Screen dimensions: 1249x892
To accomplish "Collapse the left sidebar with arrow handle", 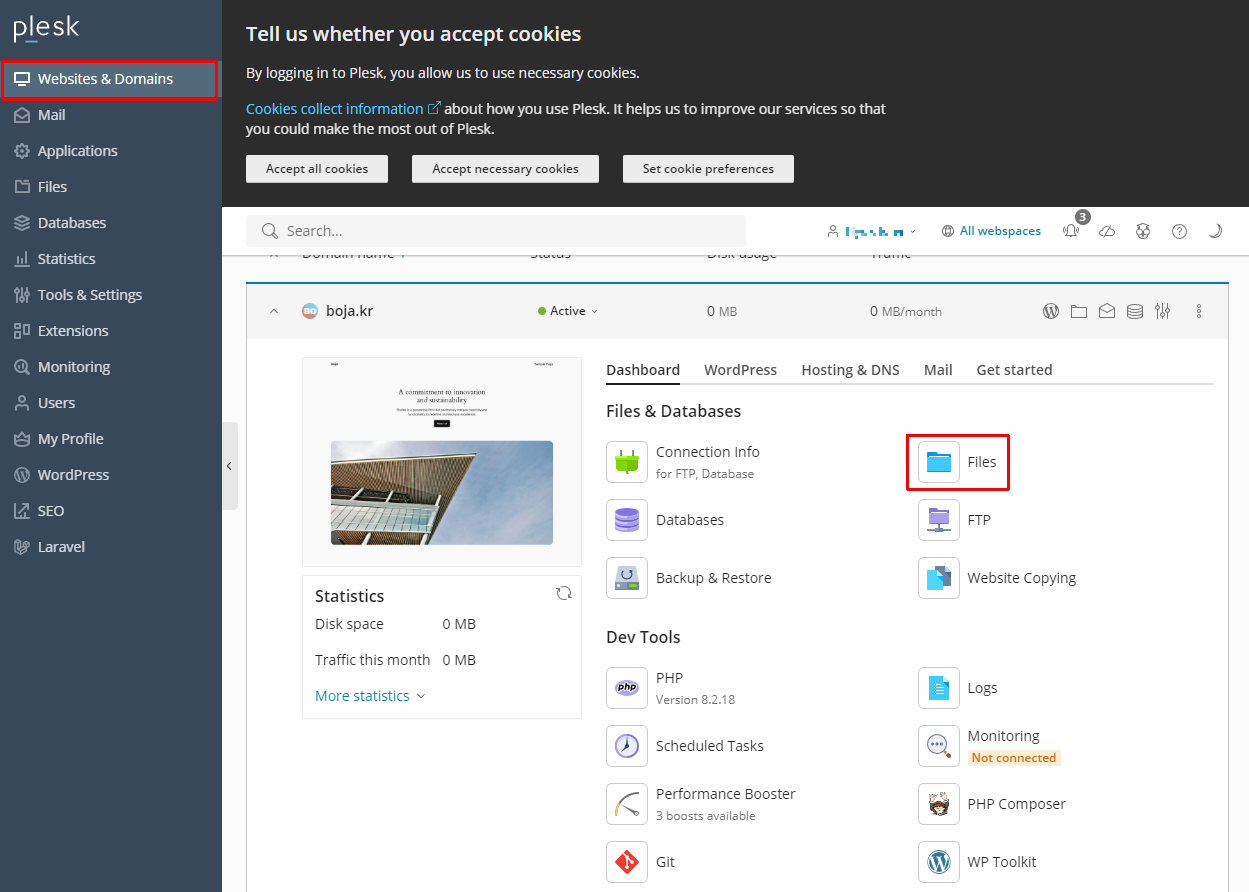I will pyautogui.click(x=229, y=466).
